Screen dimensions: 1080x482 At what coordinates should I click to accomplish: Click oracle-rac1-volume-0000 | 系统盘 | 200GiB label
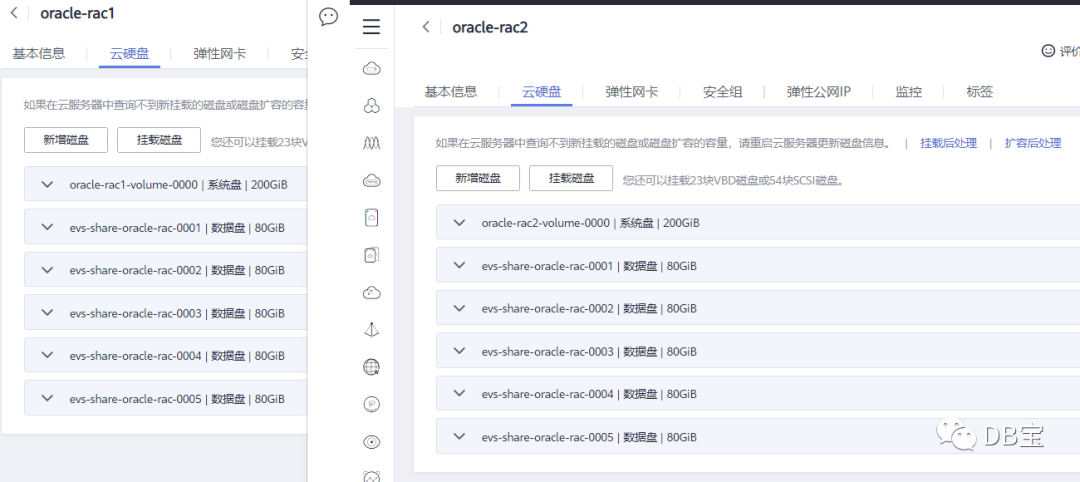point(178,185)
